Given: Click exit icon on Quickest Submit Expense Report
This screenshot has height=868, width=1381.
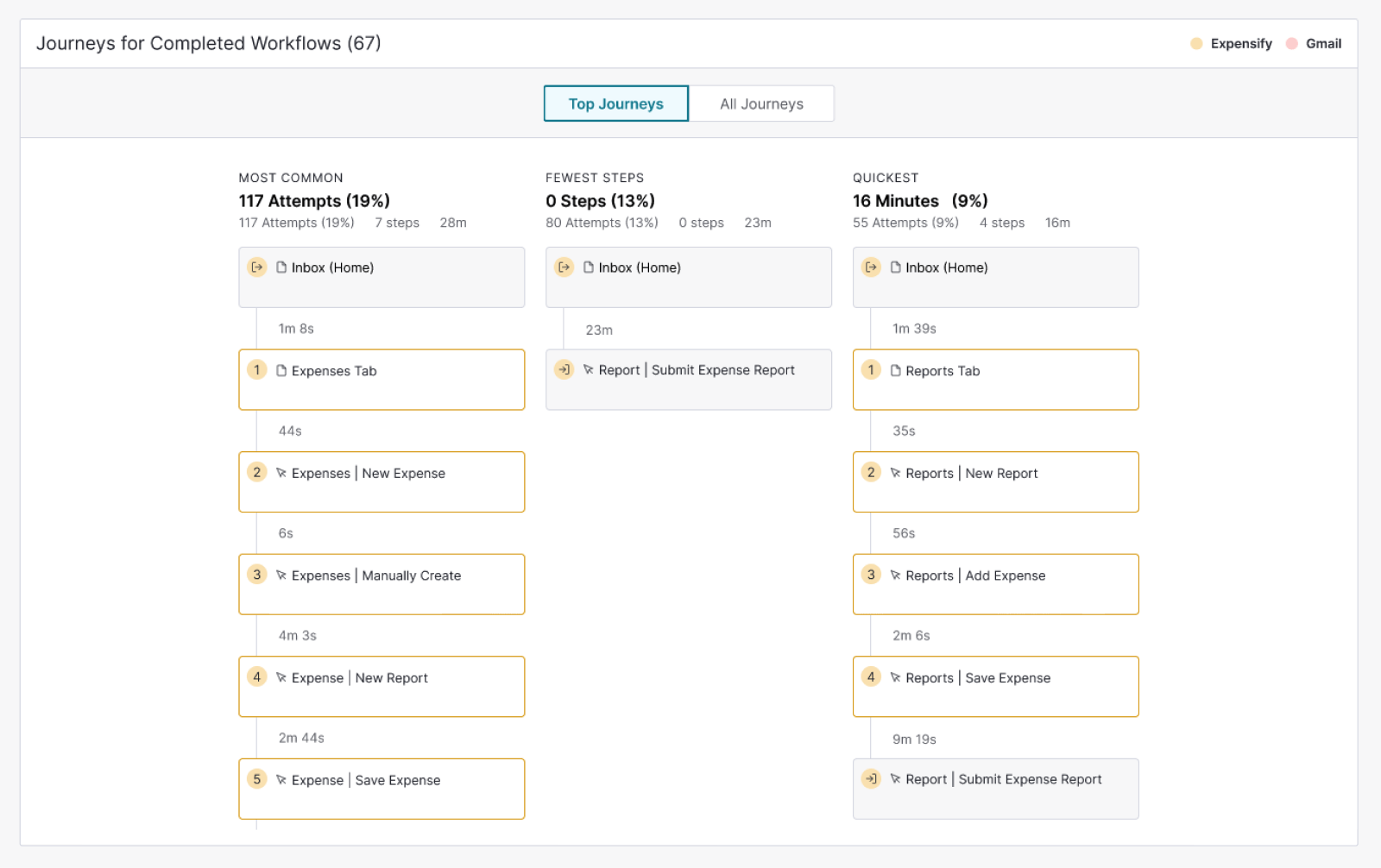Looking at the screenshot, I should 872,779.
